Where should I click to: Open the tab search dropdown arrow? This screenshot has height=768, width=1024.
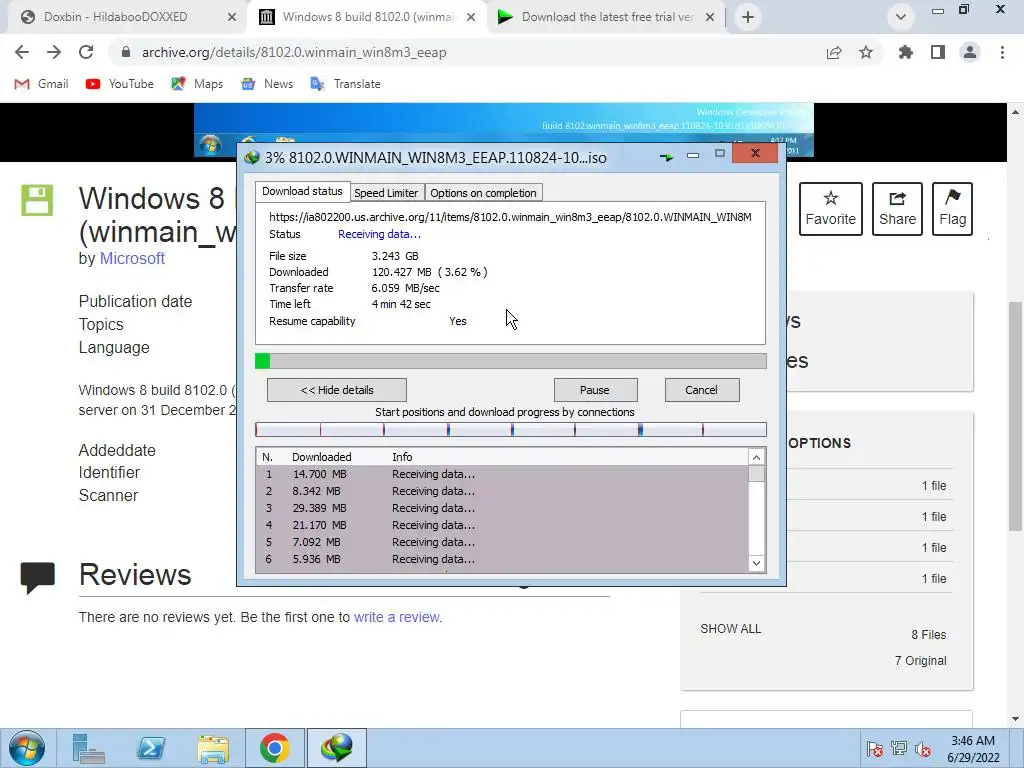901,17
